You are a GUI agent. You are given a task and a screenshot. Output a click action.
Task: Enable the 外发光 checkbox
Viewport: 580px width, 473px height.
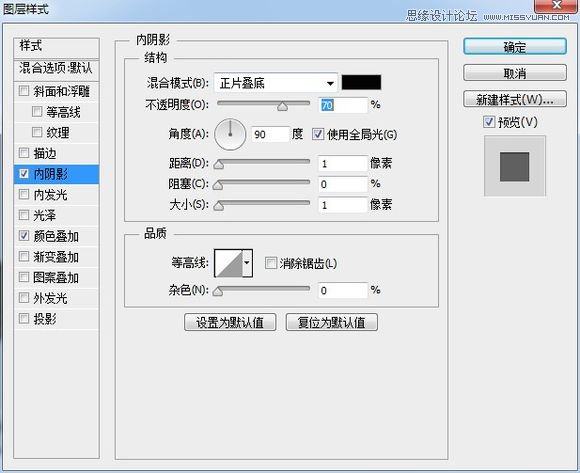[24, 298]
